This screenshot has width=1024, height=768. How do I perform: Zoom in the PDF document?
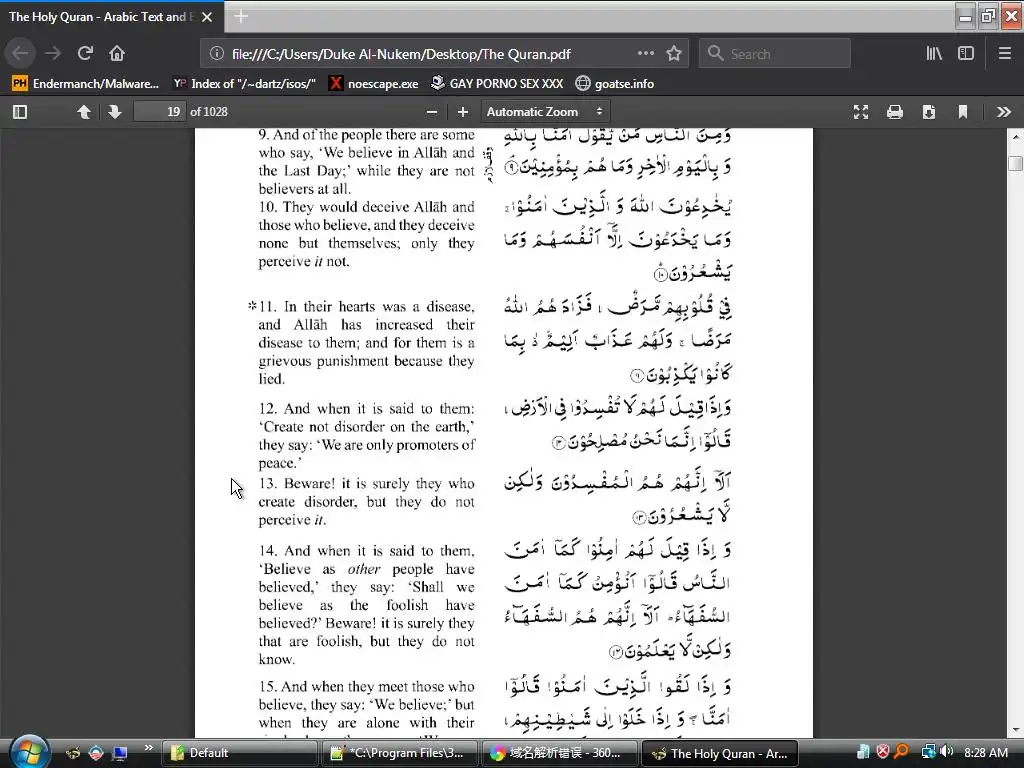463,112
